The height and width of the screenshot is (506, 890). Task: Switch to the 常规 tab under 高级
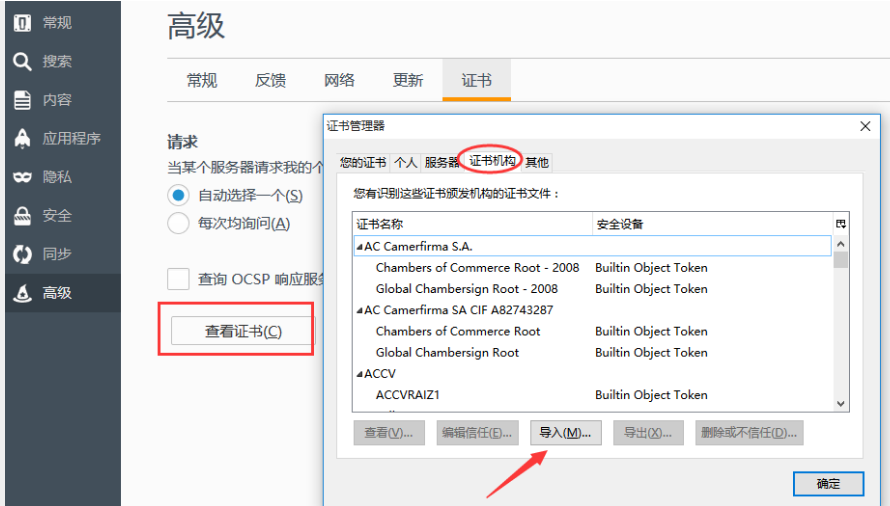point(202,81)
